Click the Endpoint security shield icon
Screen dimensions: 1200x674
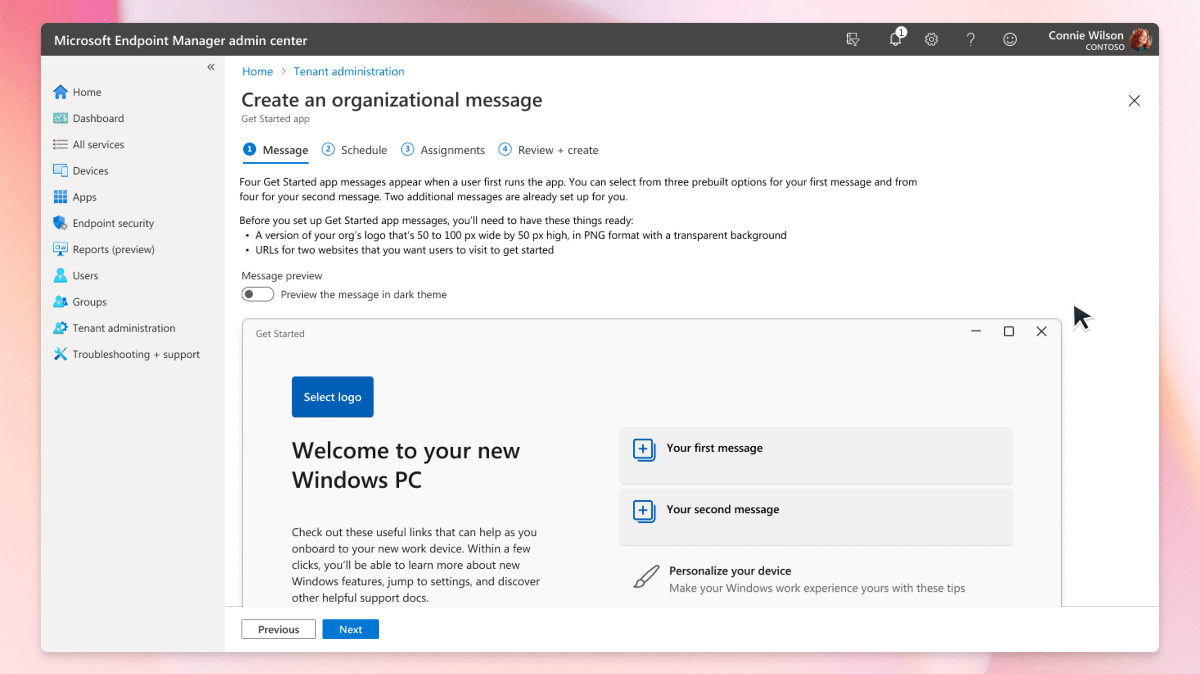(61, 223)
